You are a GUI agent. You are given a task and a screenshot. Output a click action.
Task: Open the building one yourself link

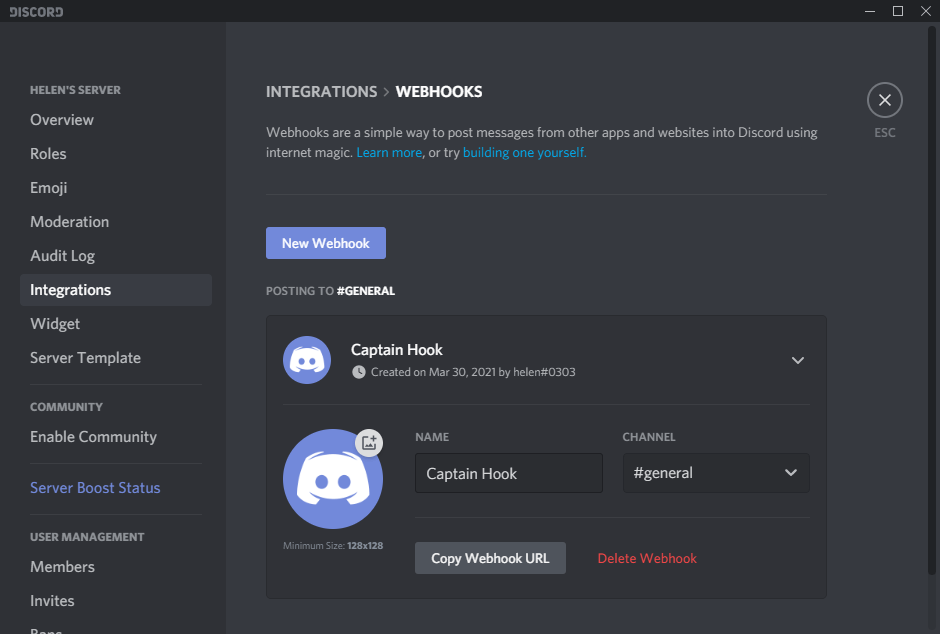pyautogui.click(x=524, y=153)
